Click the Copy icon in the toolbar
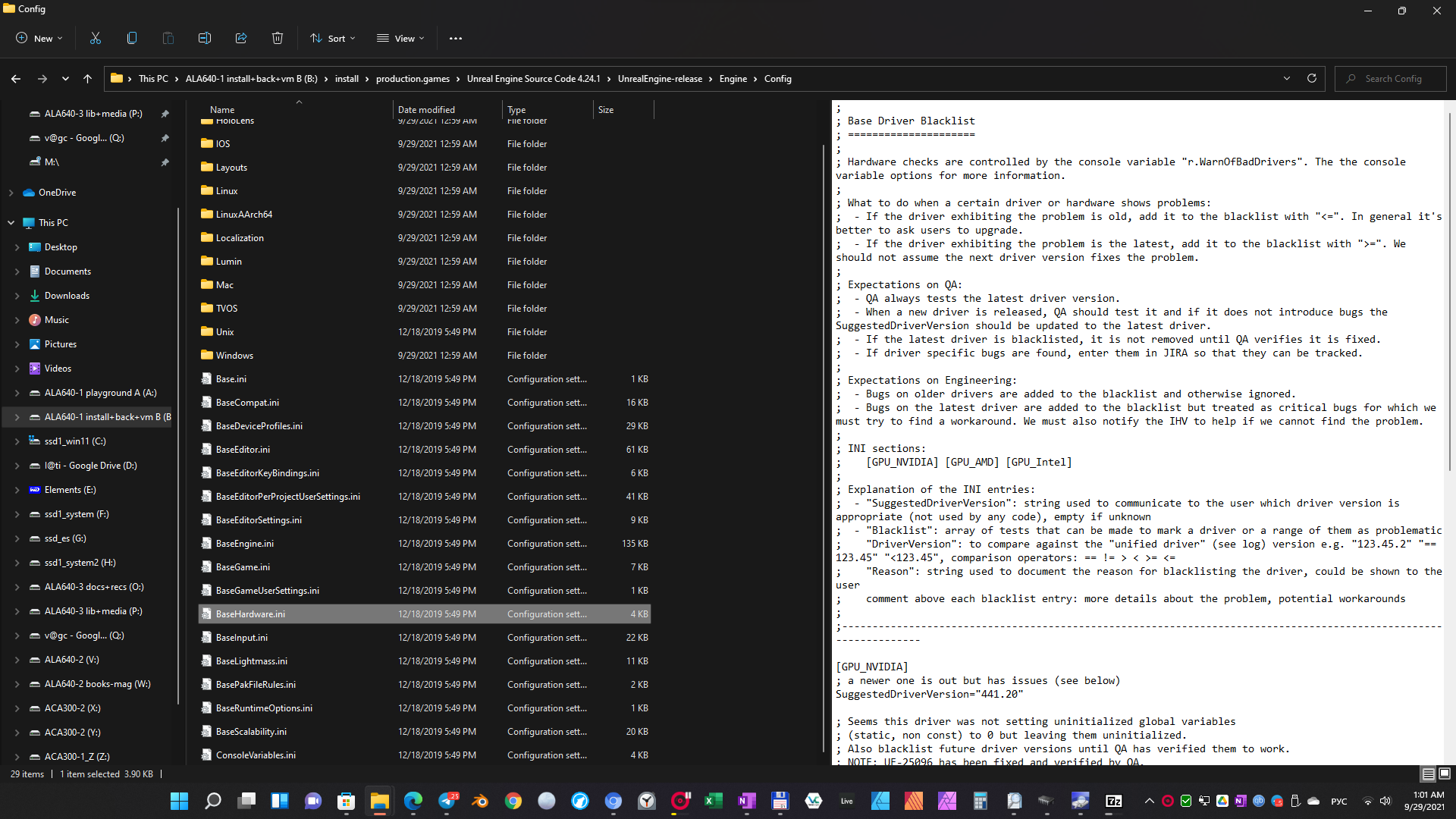 pyautogui.click(x=132, y=38)
